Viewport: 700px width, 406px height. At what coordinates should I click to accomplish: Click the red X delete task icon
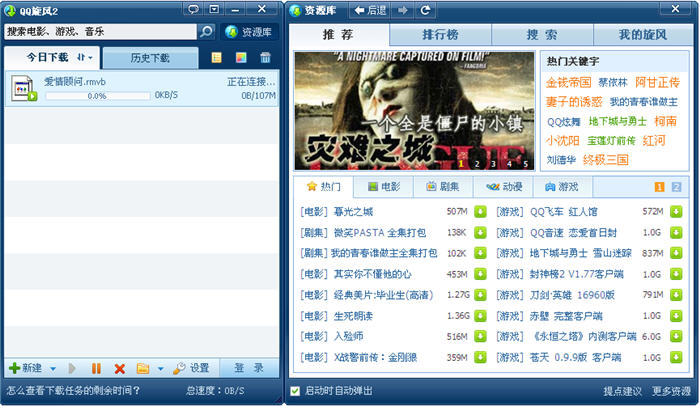120,368
